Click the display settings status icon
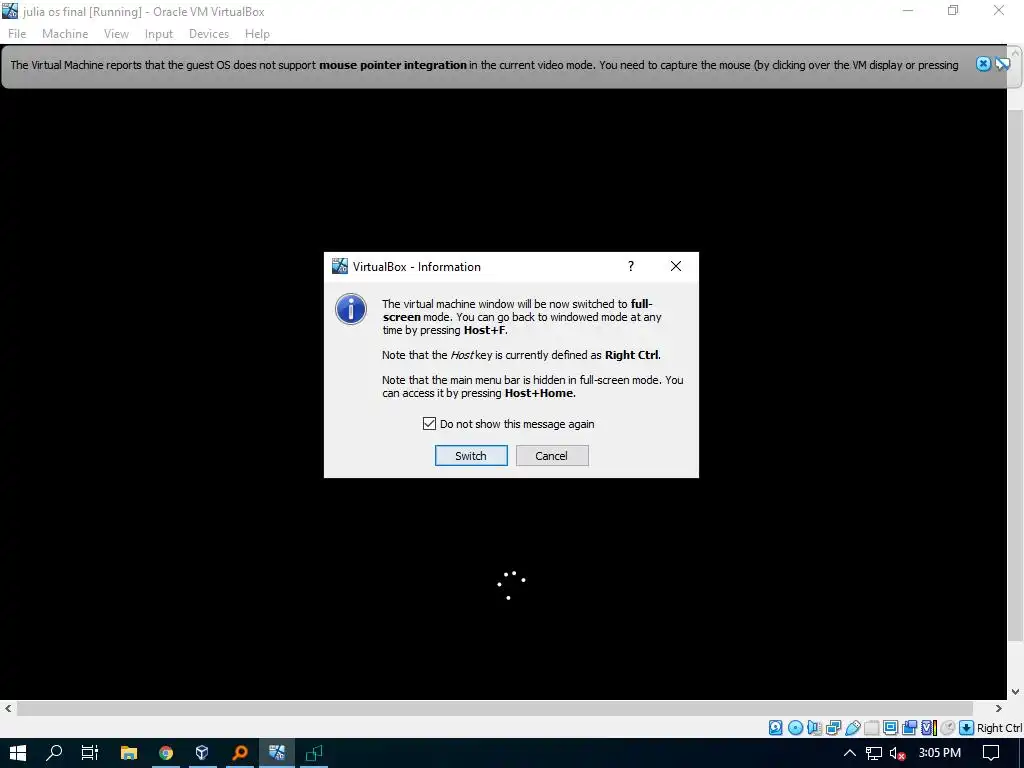The image size is (1024, 768). coord(890,728)
